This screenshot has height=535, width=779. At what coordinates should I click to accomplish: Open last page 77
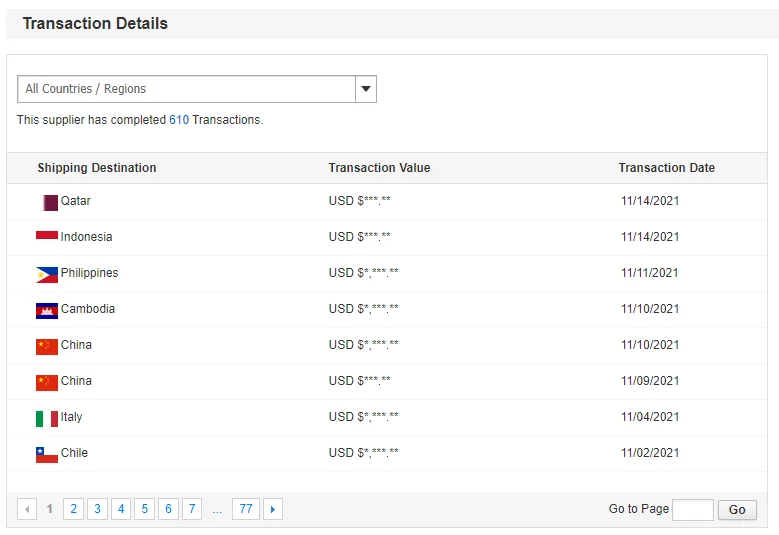click(x=245, y=510)
